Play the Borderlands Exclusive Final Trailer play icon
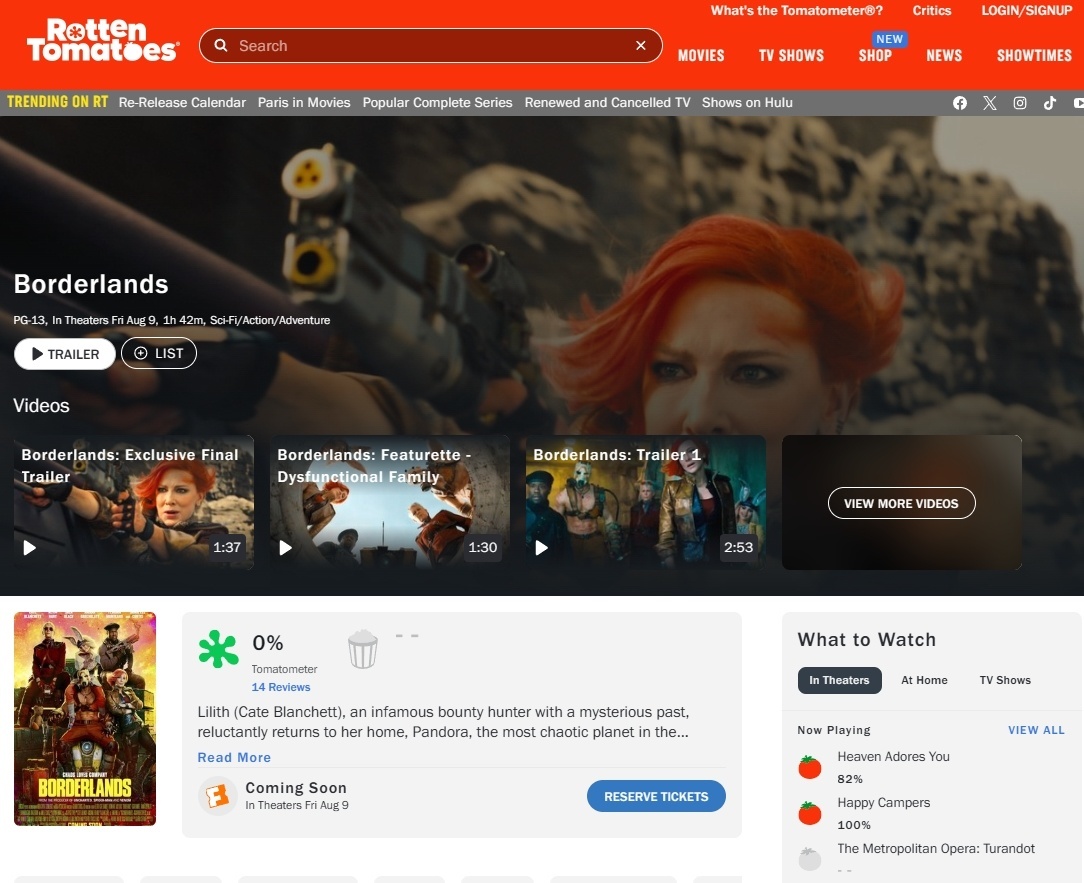Viewport: 1084px width, 883px height. 30,548
